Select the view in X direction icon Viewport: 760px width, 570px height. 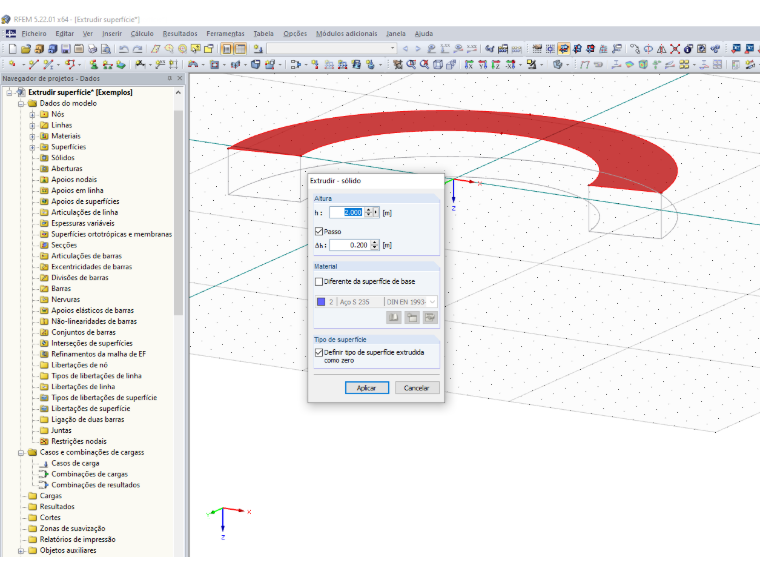pyautogui.click(x=469, y=64)
